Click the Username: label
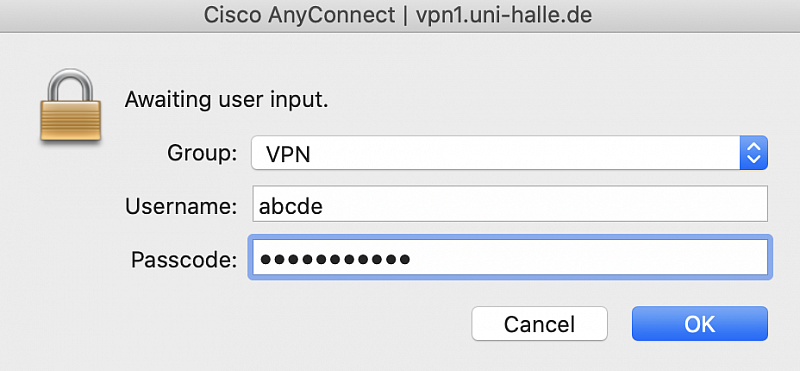This screenshot has width=800, height=371. 181,206
